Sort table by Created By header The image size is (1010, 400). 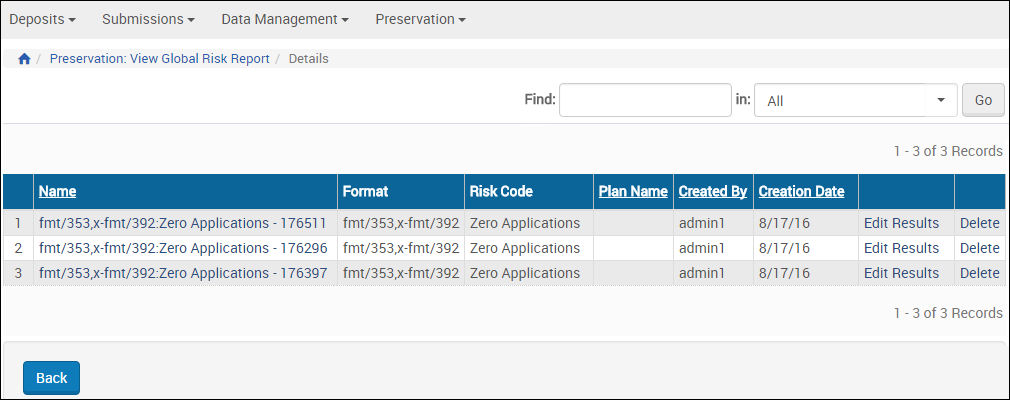pos(712,191)
